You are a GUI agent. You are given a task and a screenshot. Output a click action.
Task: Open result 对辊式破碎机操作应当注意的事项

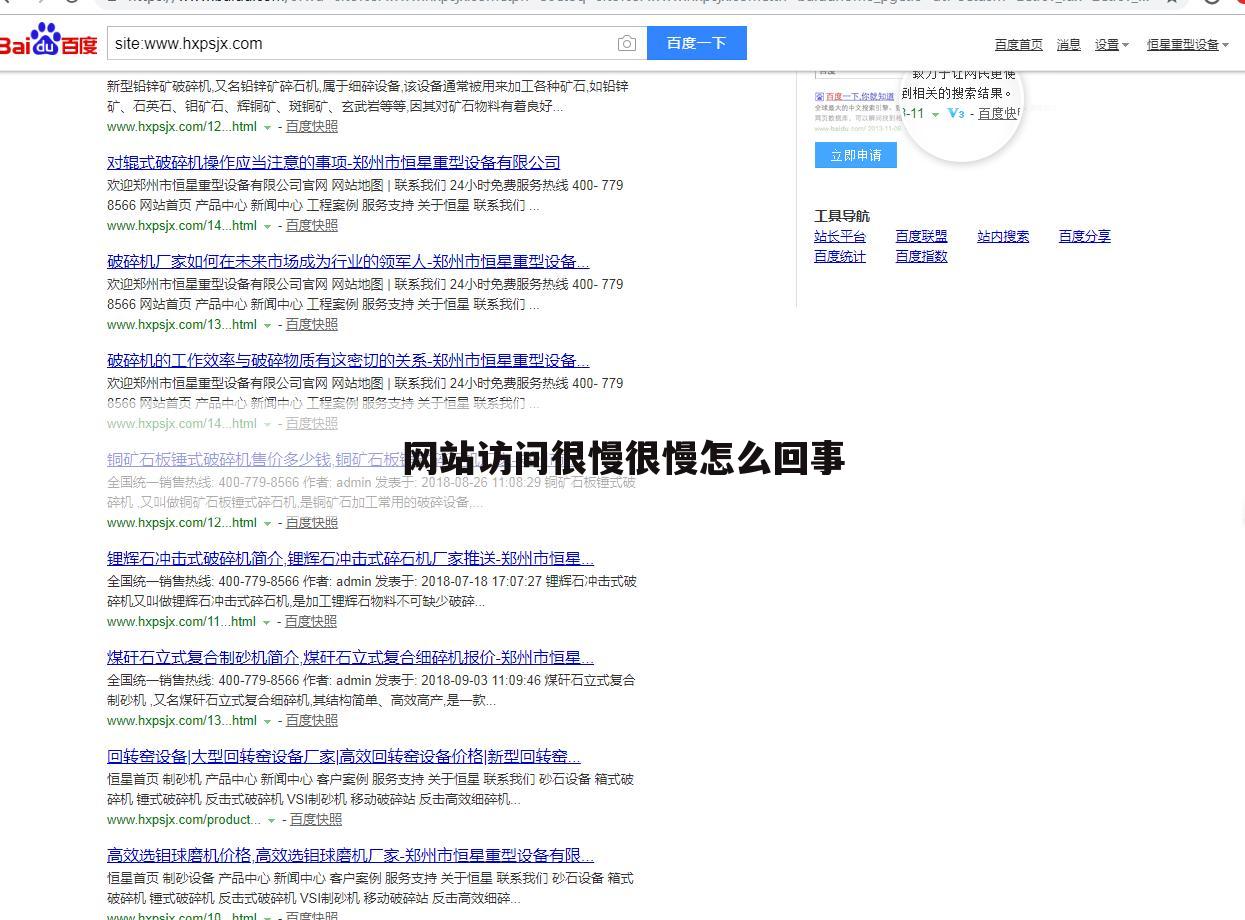pyautogui.click(x=333, y=162)
